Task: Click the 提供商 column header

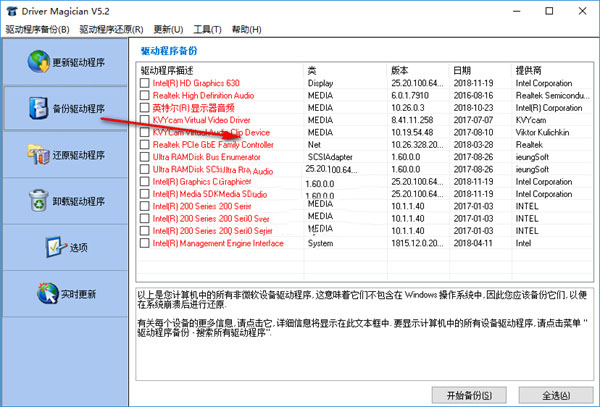Action: pos(530,70)
